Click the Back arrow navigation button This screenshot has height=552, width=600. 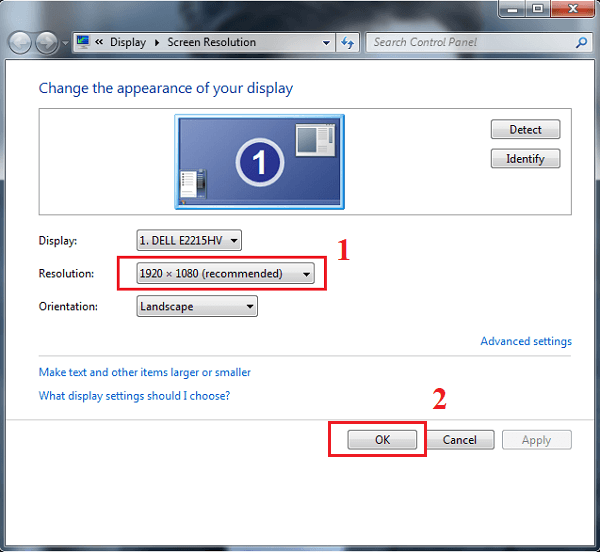pos(20,43)
